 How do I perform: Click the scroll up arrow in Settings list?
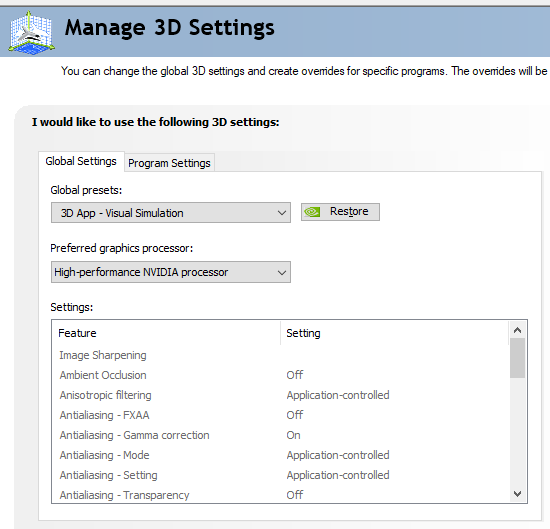tap(517, 330)
